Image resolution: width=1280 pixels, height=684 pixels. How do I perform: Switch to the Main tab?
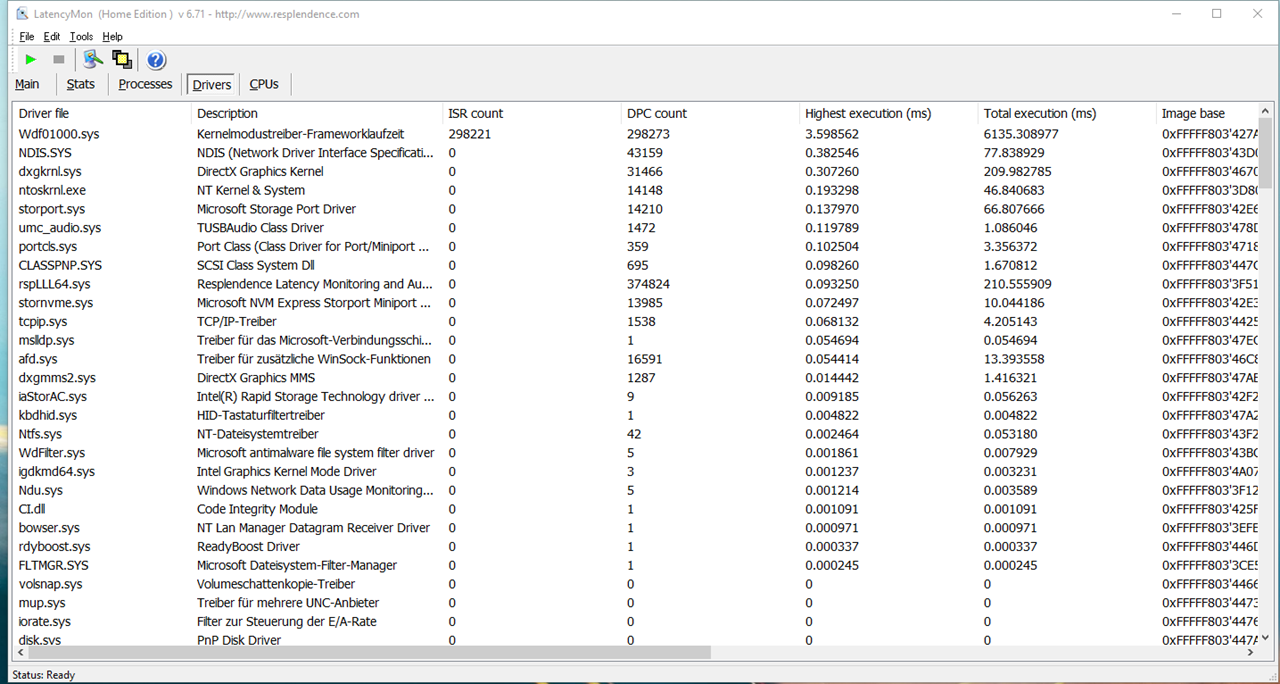coord(28,84)
